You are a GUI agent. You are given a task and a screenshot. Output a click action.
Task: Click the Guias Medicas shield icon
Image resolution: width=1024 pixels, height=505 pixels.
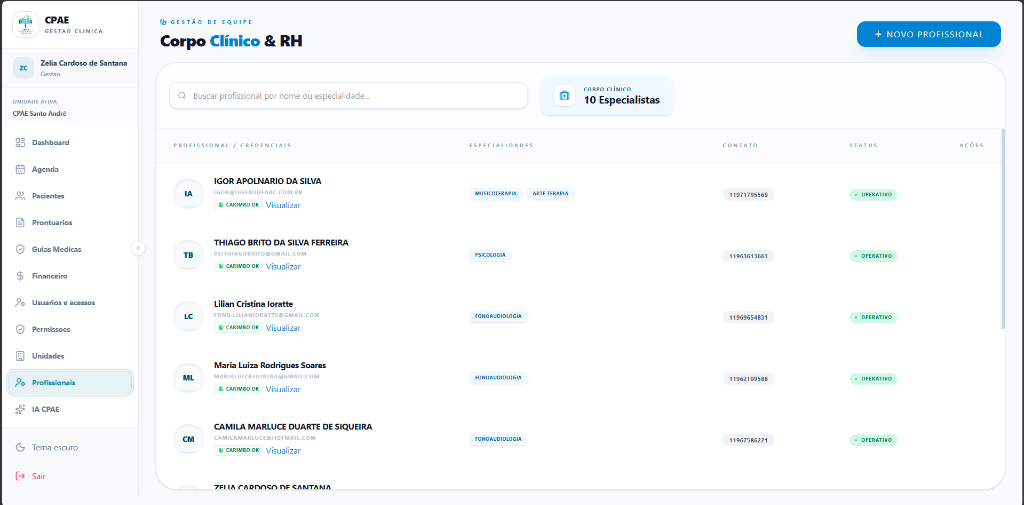point(20,250)
